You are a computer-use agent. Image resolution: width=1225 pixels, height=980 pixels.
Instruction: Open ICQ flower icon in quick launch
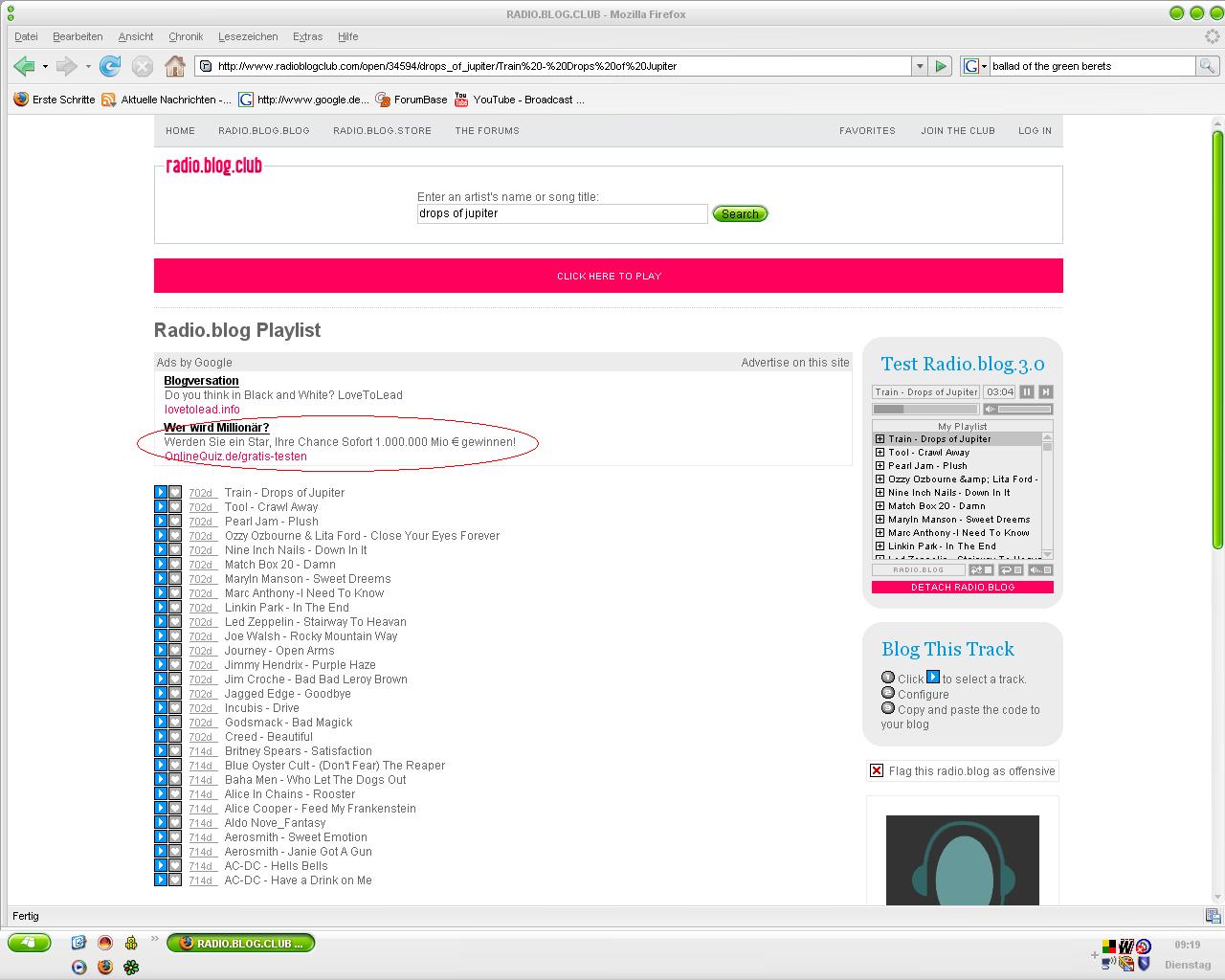[131, 967]
